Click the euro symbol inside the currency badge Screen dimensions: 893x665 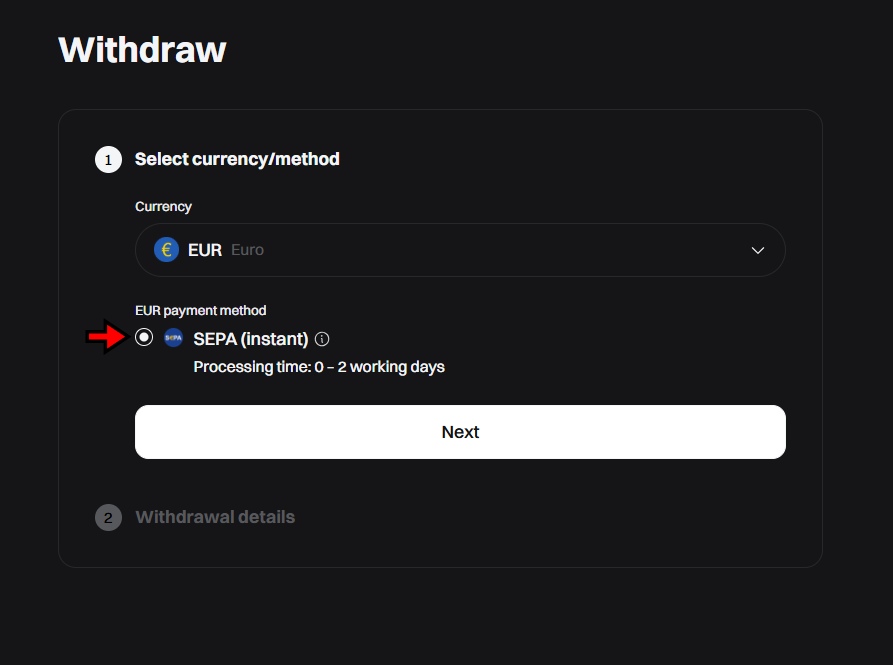coord(164,249)
